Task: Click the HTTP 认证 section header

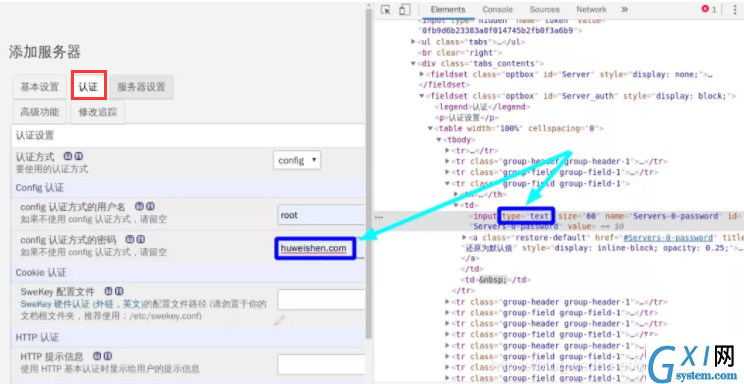Action: coord(37,337)
